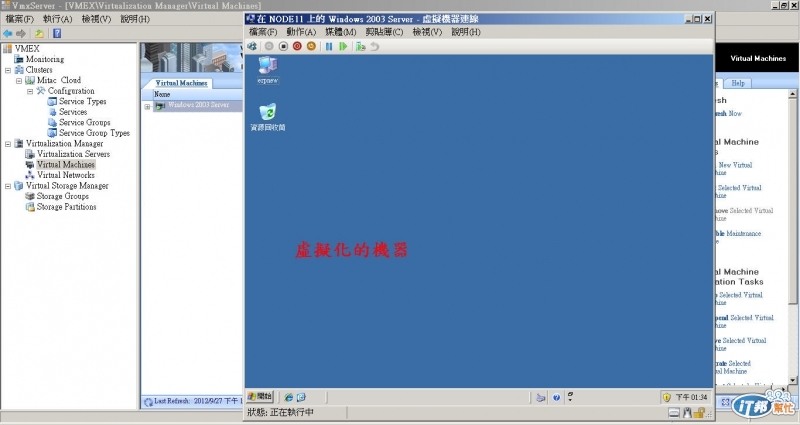Select Windows 2003 Server in VM list
This screenshot has width=800, height=425.
(198, 105)
